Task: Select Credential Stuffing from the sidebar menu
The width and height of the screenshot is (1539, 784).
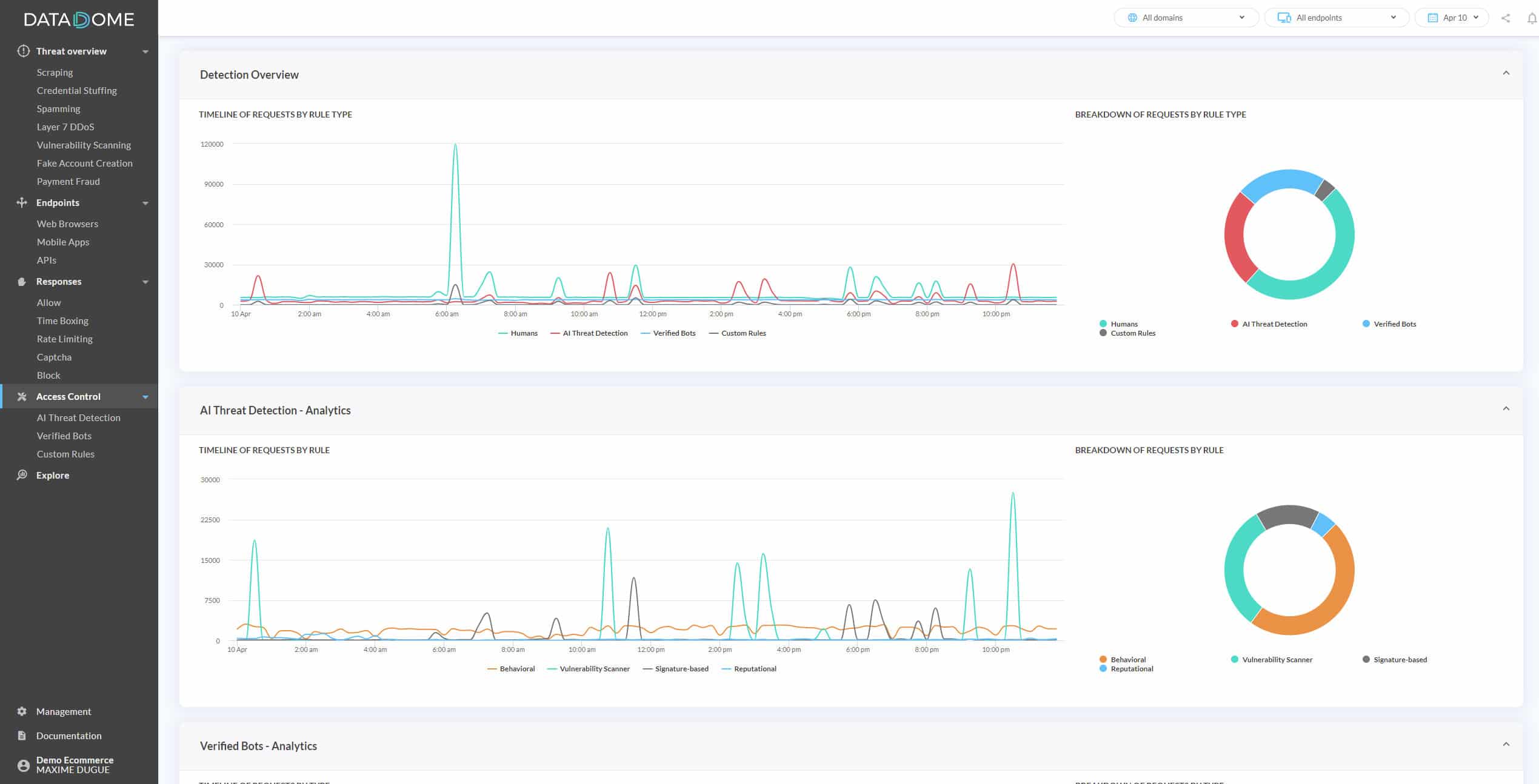Action: tap(77, 90)
